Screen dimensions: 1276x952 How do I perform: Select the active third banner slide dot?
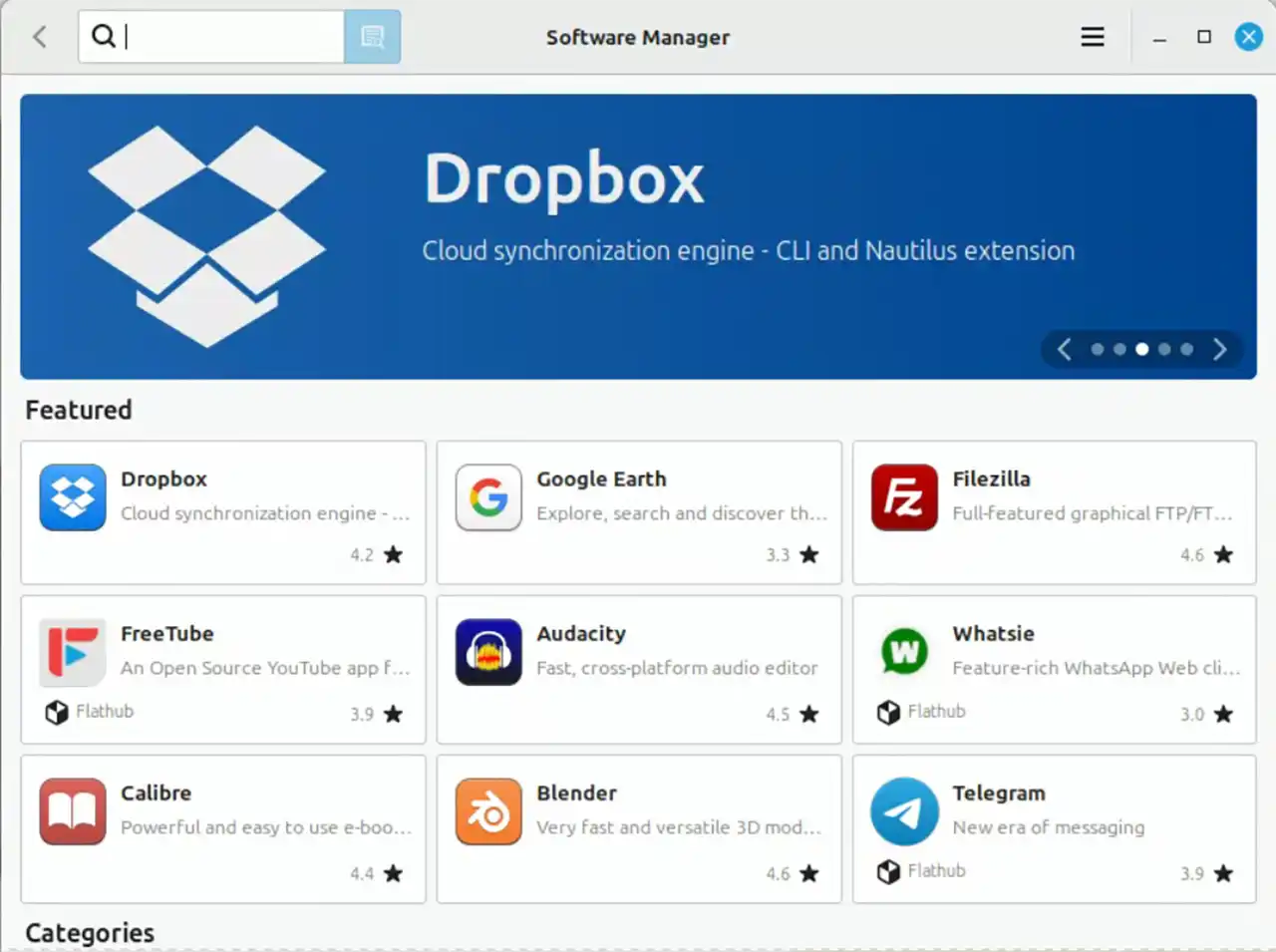pos(1142,349)
